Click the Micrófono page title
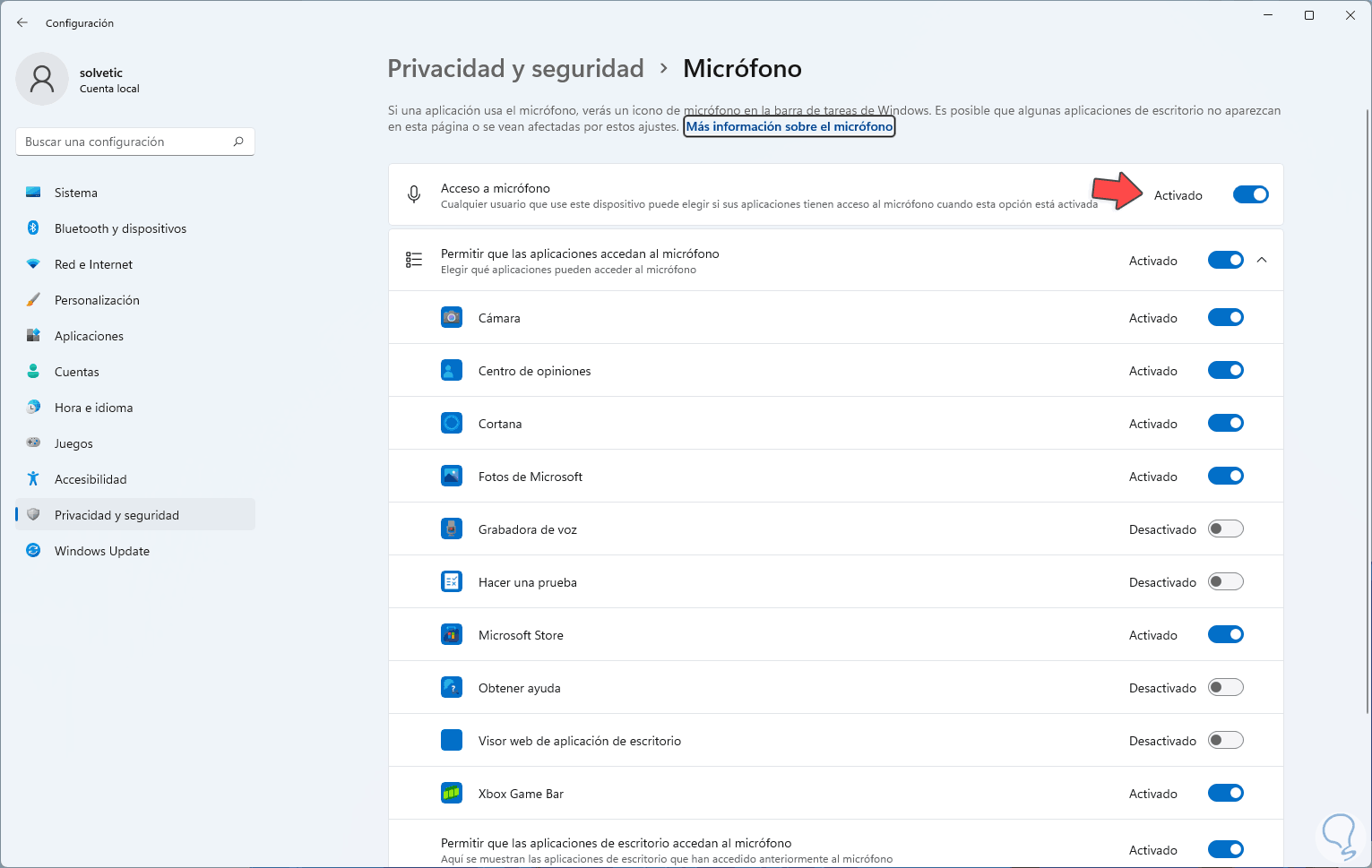Image resolution: width=1372 pixels, height=868 pixels. pyautogui.click(x=742, y=69)
